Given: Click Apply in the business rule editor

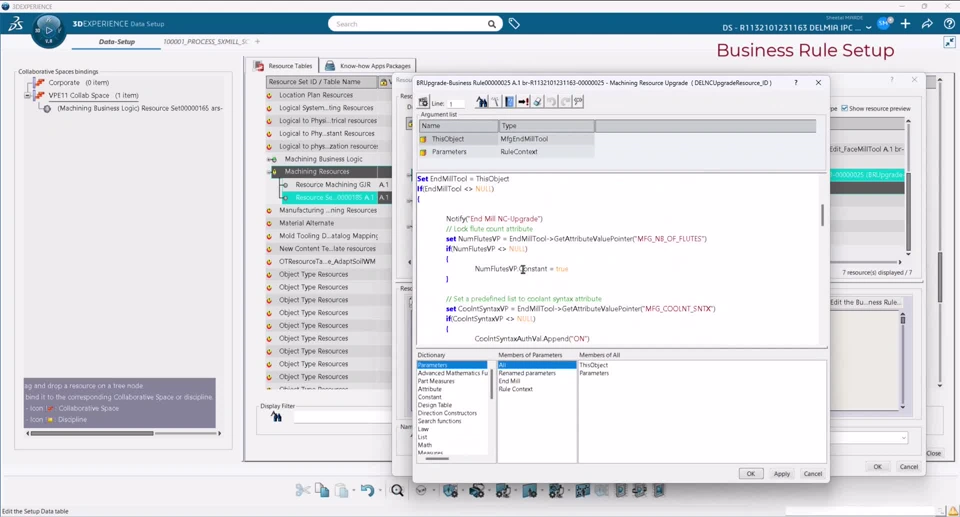Looking at the screenshot, I should pyautogui.click(x=782, y=474).
